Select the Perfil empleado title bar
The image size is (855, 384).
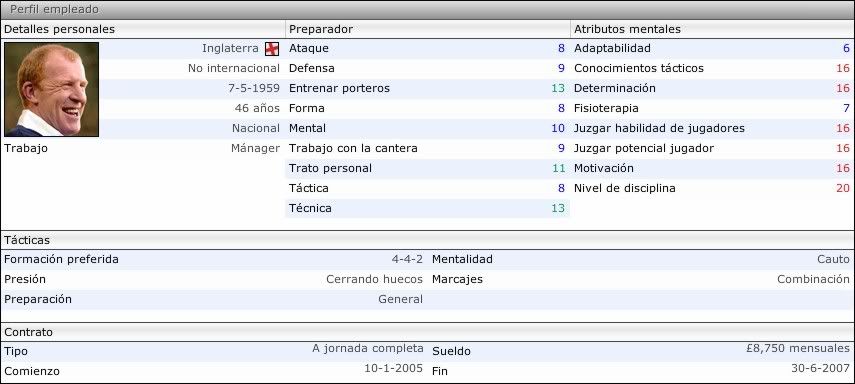pos(428,10)
